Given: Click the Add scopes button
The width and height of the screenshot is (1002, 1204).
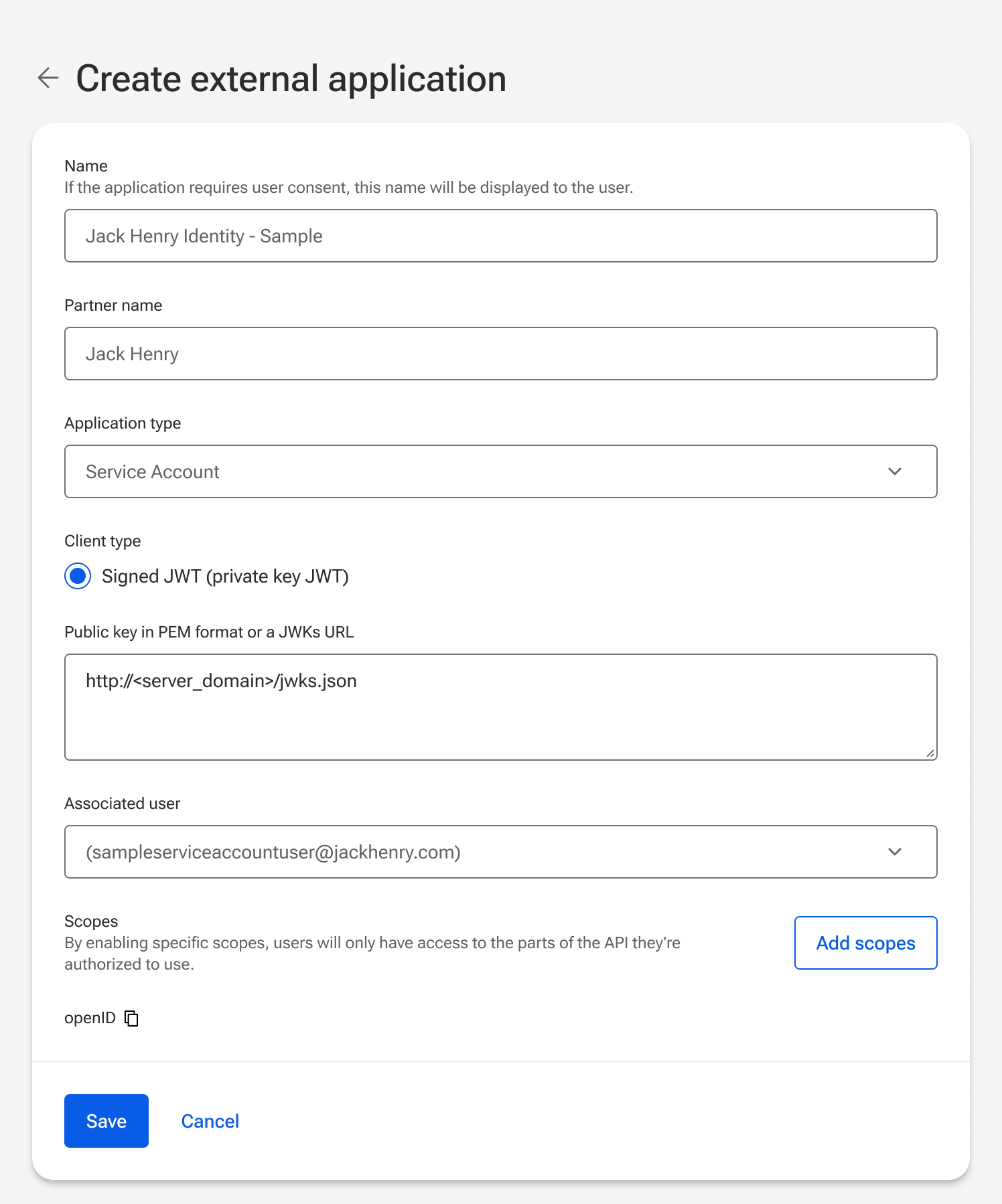Looking at the screenshot, I should coord(865,943).
